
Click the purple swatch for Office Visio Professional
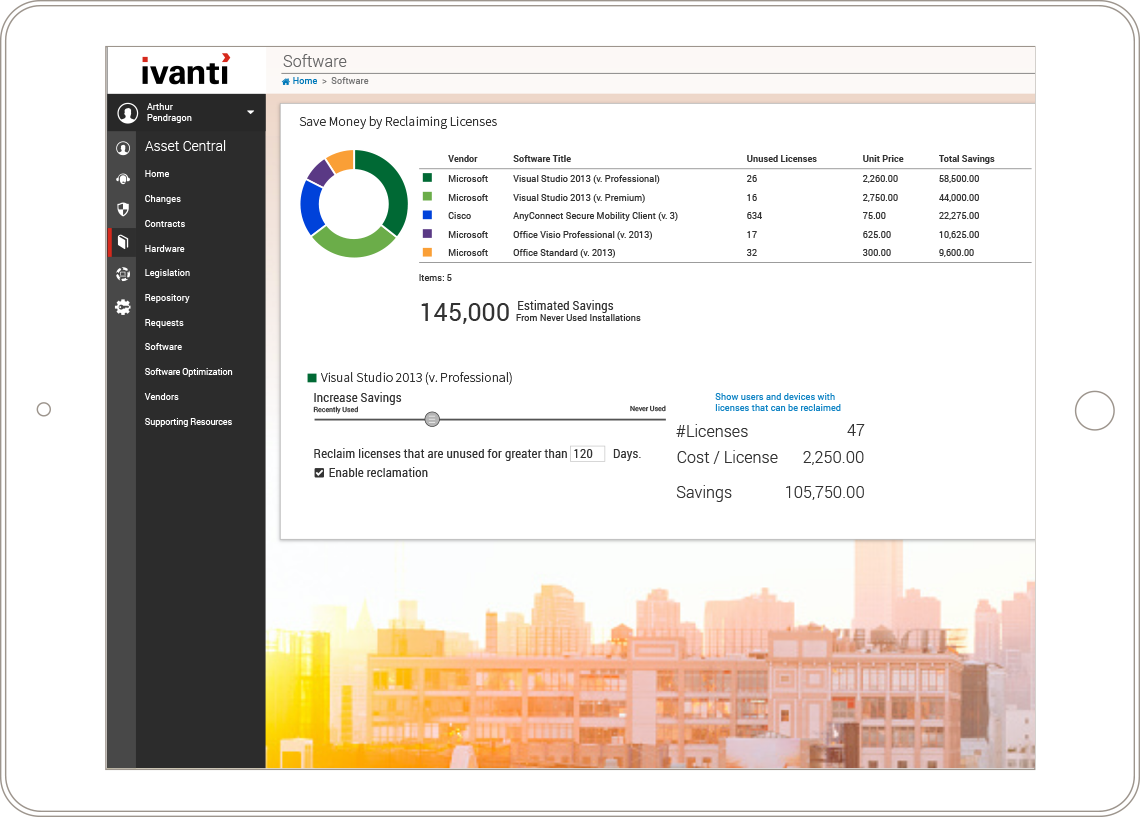coord(428,234)
